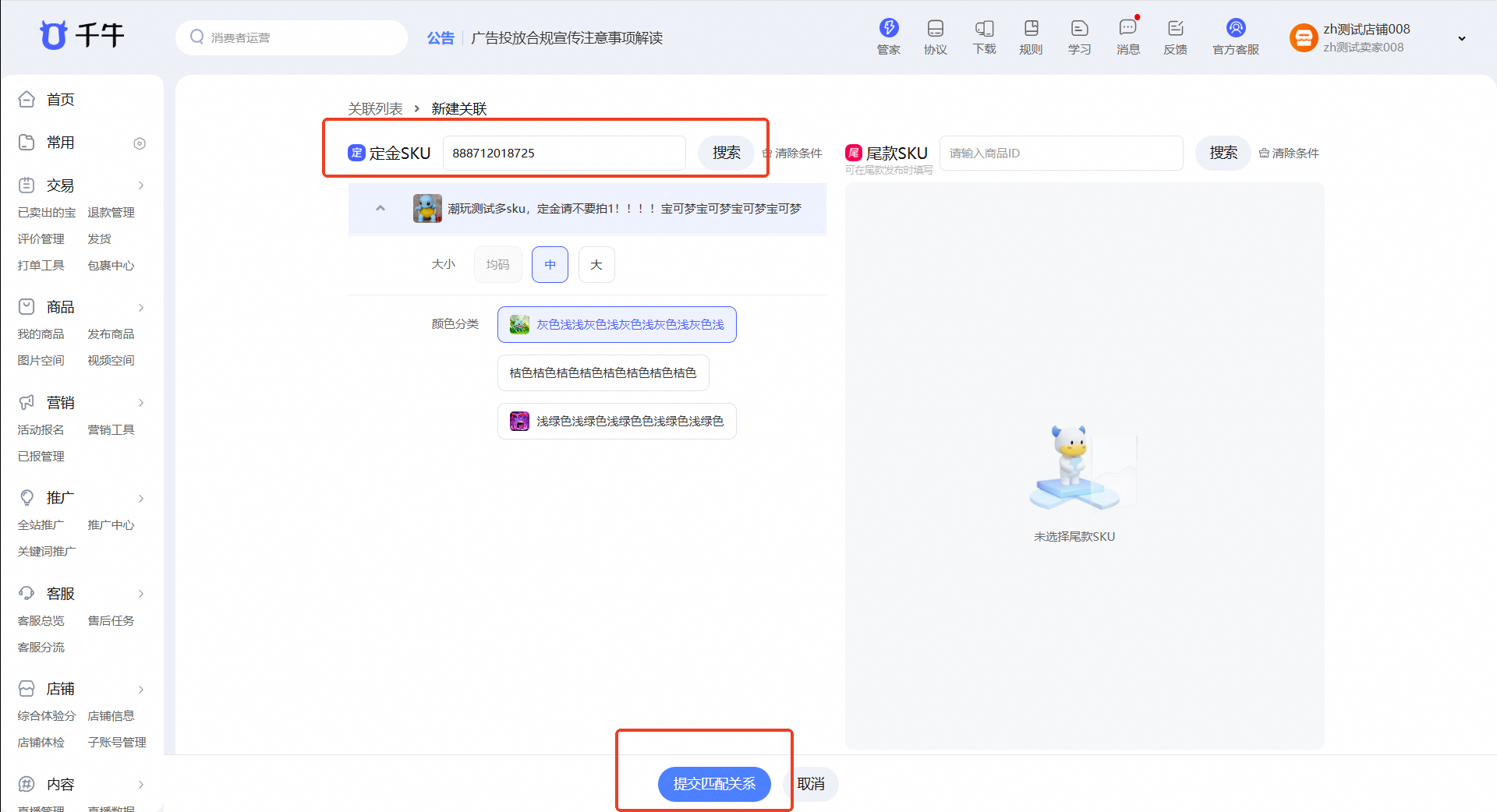The height and width of the screenshot is (812, 1497).
Task: Click the 常用 settings gear icon
Action: pos(140,143)
